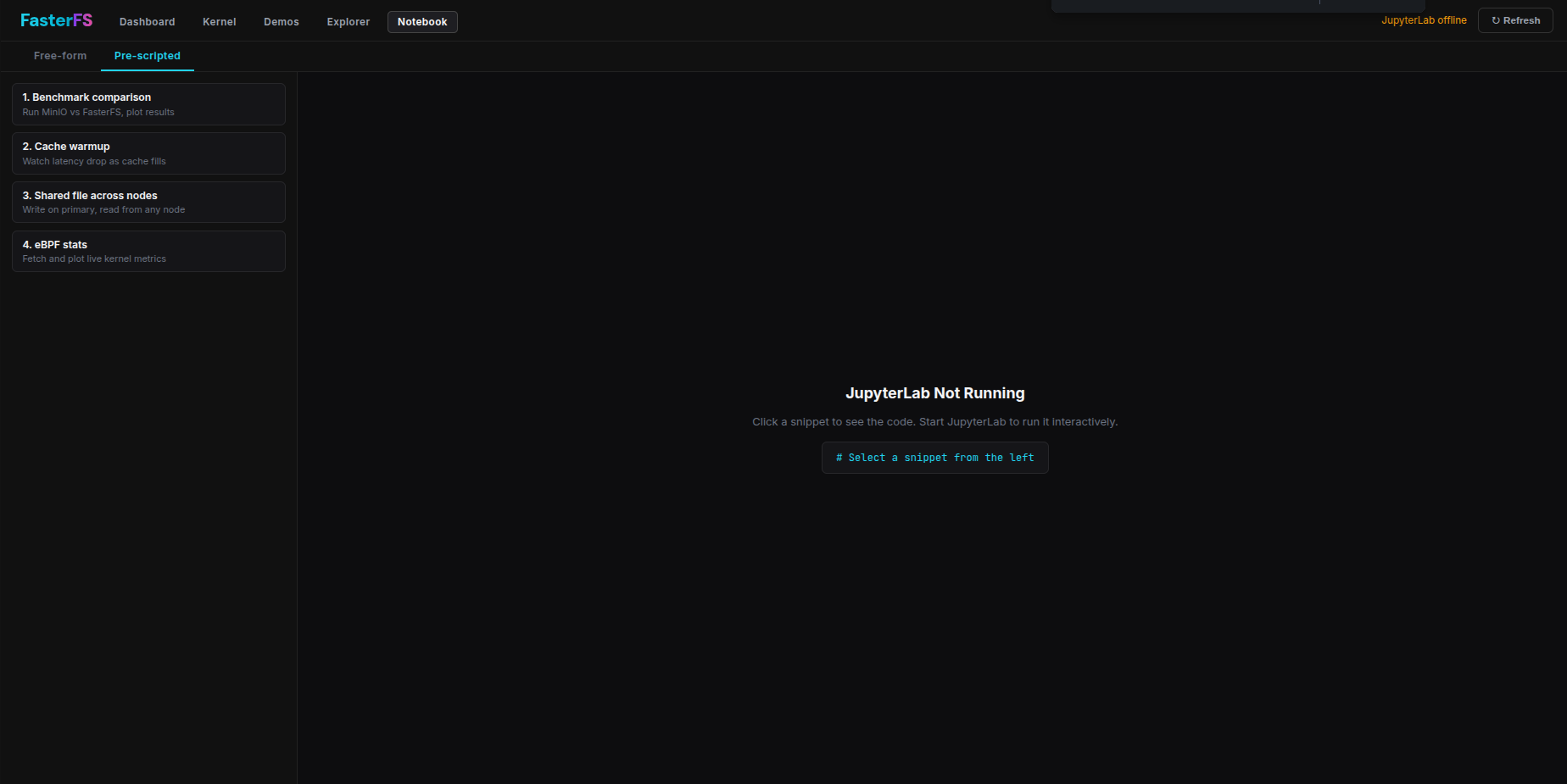Click the JupyterLab offline status label
The image size is (1567, 784).
pyautogui.click(x=1423, y=20)
